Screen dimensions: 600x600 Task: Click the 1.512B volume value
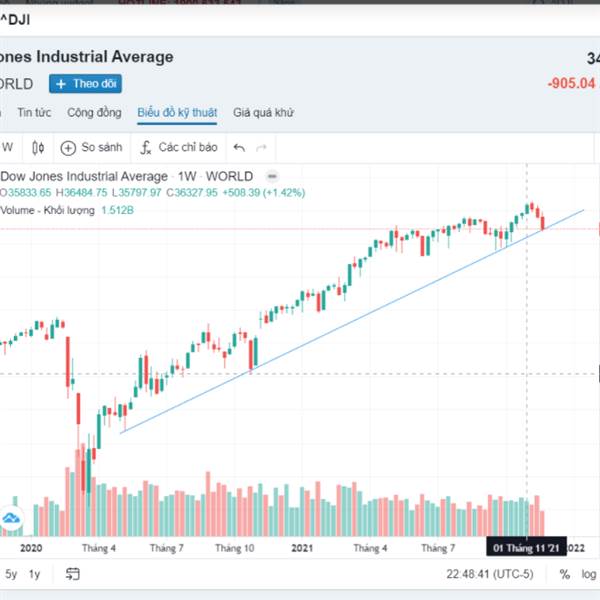pos(117,210)
